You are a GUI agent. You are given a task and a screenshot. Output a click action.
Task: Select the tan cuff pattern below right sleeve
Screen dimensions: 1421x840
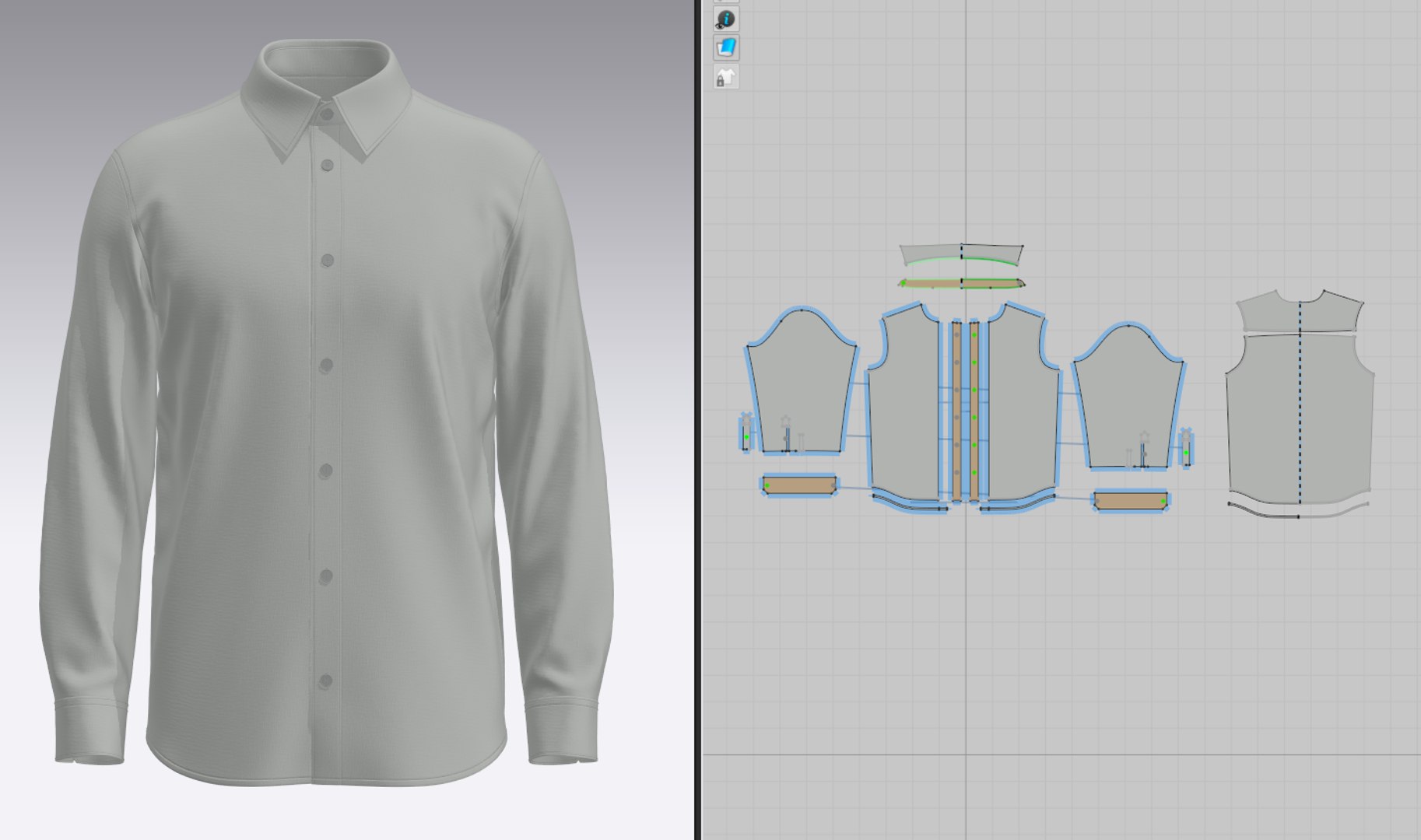pos(1131,501)
